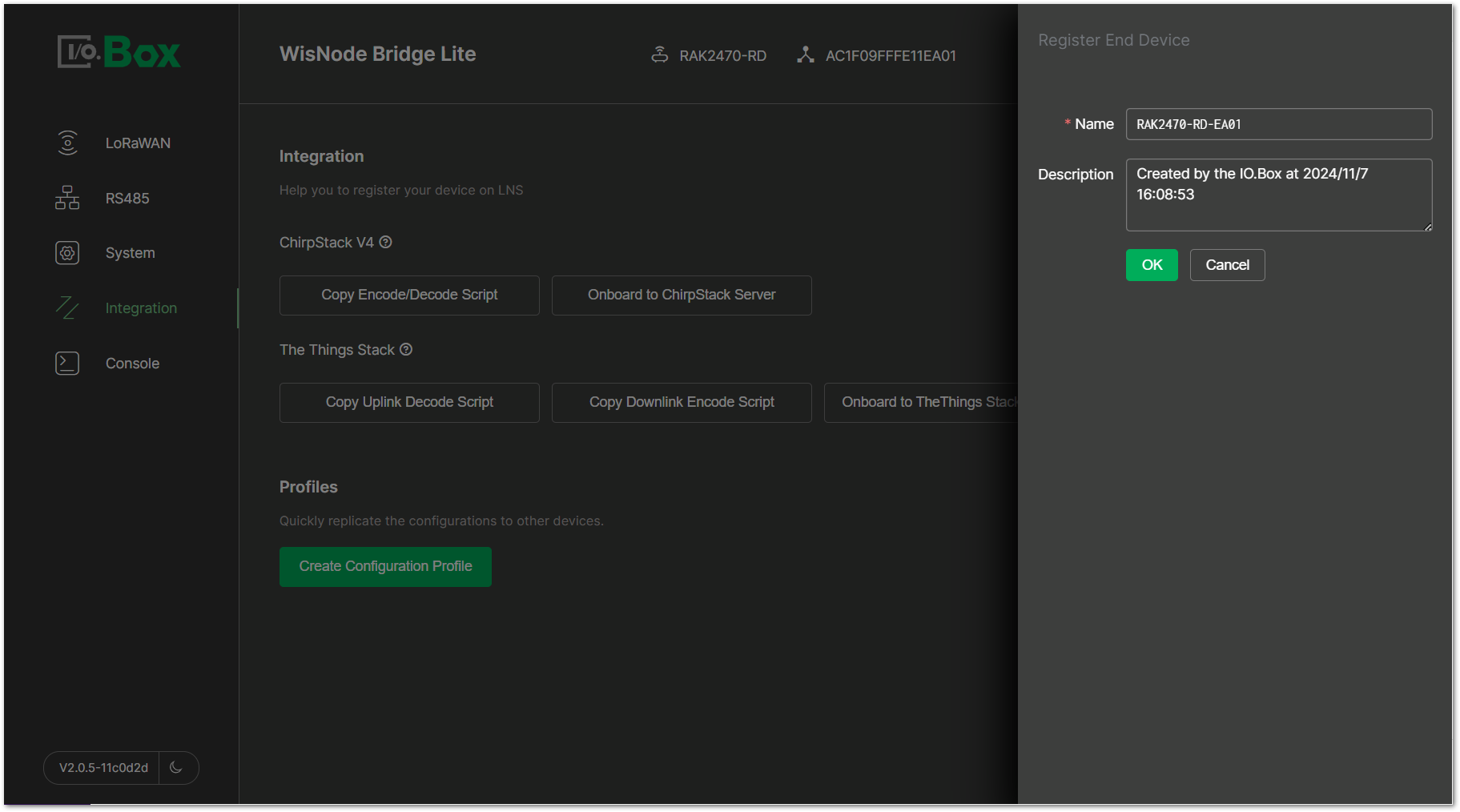Click the Console terminal icon
Screen dimensions: 1460x812
point(67,363)
